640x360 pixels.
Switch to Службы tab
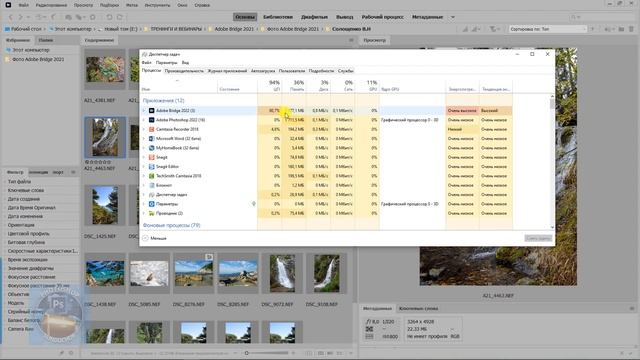pos(346,71)
